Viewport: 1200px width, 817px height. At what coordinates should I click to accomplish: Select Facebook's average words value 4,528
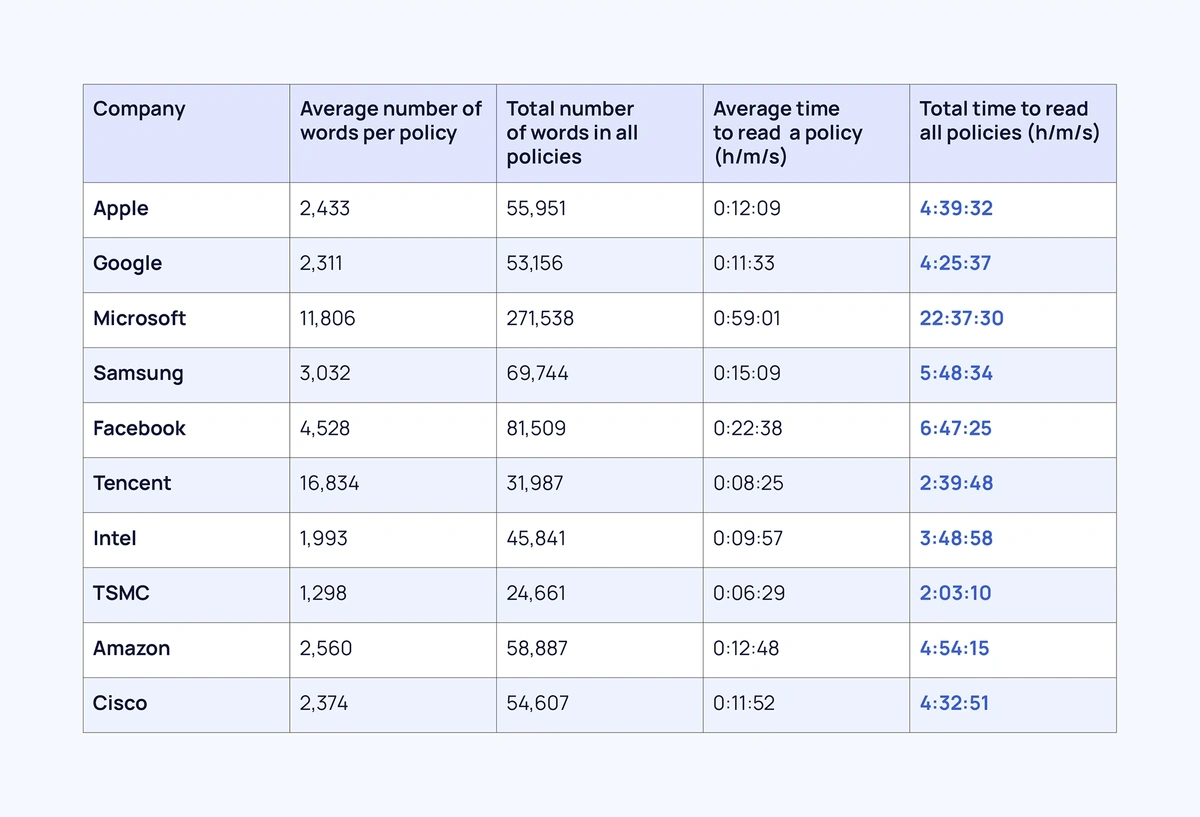[325, 429]
